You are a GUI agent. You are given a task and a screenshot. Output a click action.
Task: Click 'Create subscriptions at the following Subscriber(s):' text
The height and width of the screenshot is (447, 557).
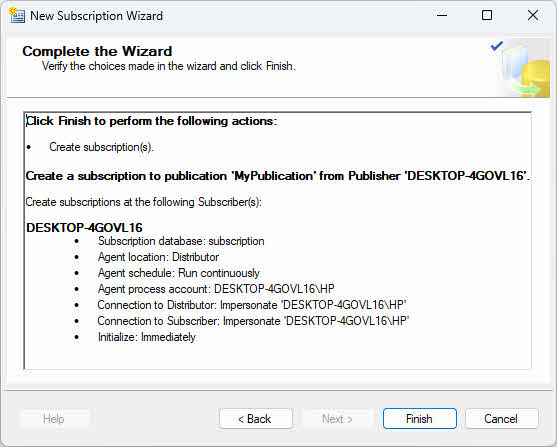click(x=144, y=202)
